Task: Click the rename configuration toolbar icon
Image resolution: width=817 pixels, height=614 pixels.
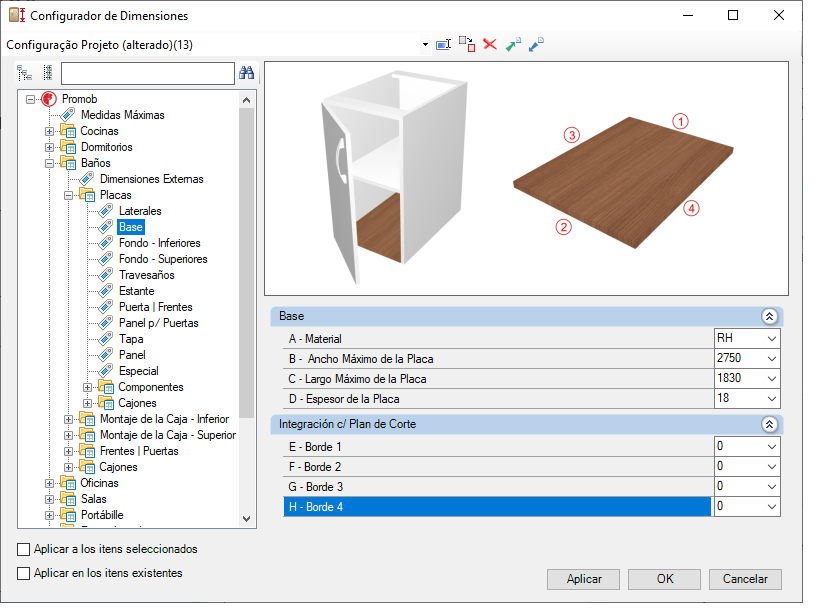Action: 443,45
